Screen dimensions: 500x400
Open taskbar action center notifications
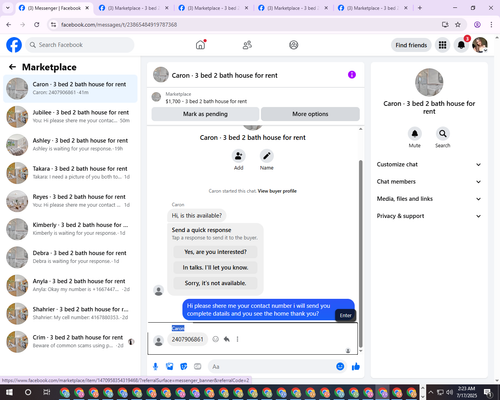pyautogui.click(x=488, y=392)
